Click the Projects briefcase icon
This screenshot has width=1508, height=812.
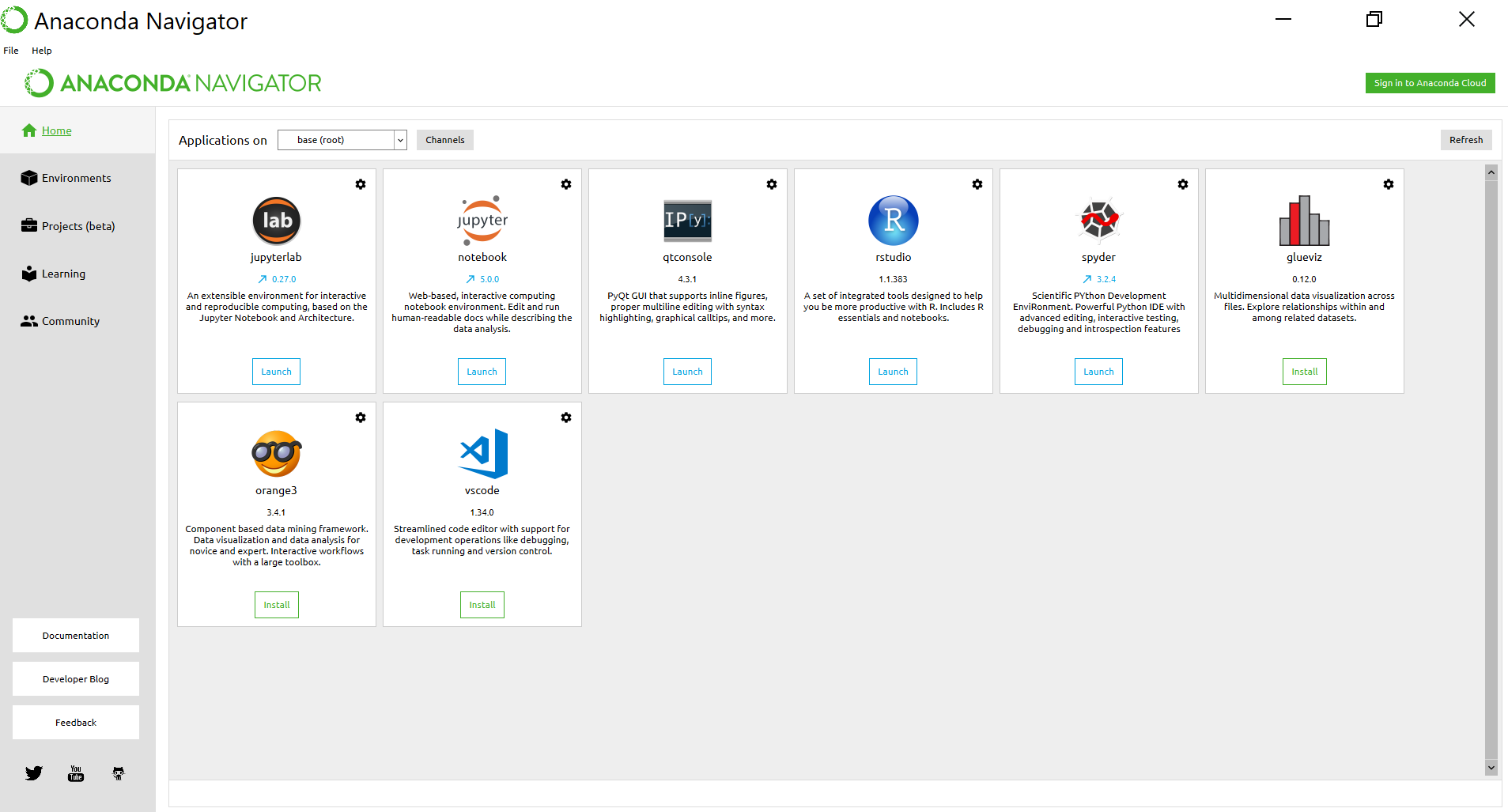click(29, 225)
